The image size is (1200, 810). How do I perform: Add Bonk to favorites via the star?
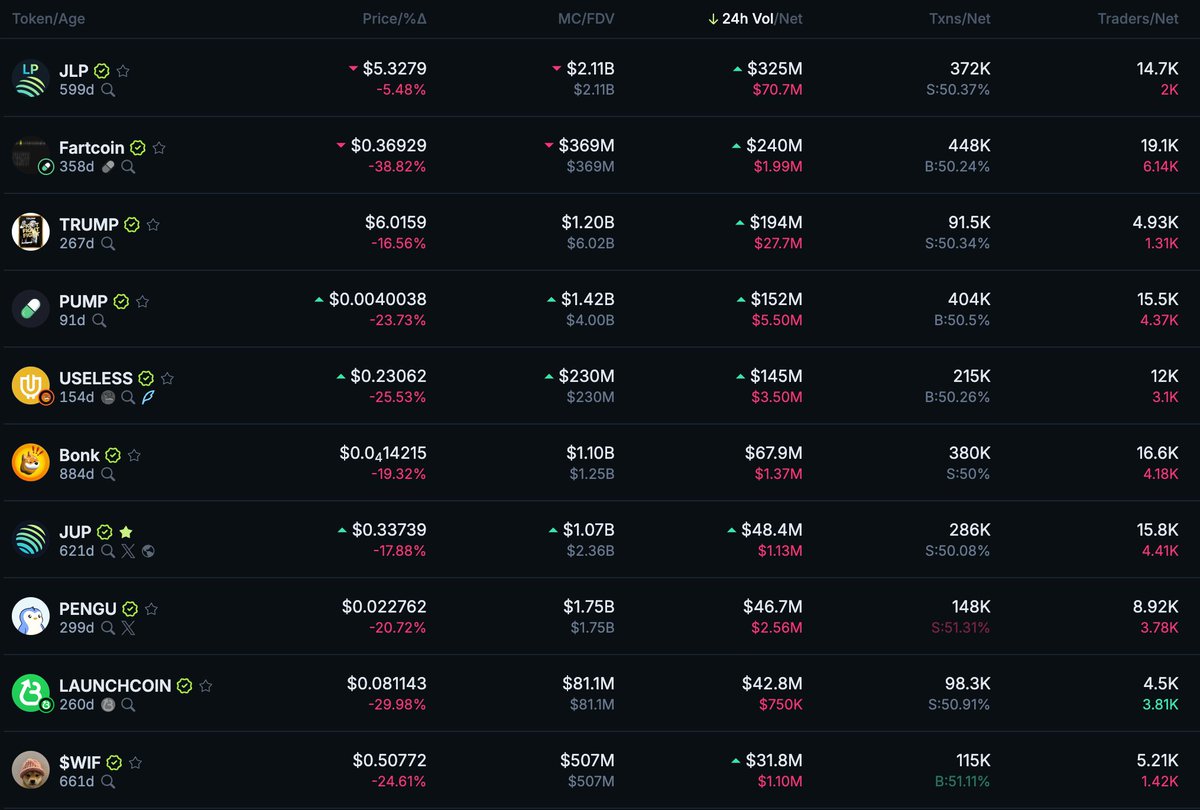(x=134, y=456)
